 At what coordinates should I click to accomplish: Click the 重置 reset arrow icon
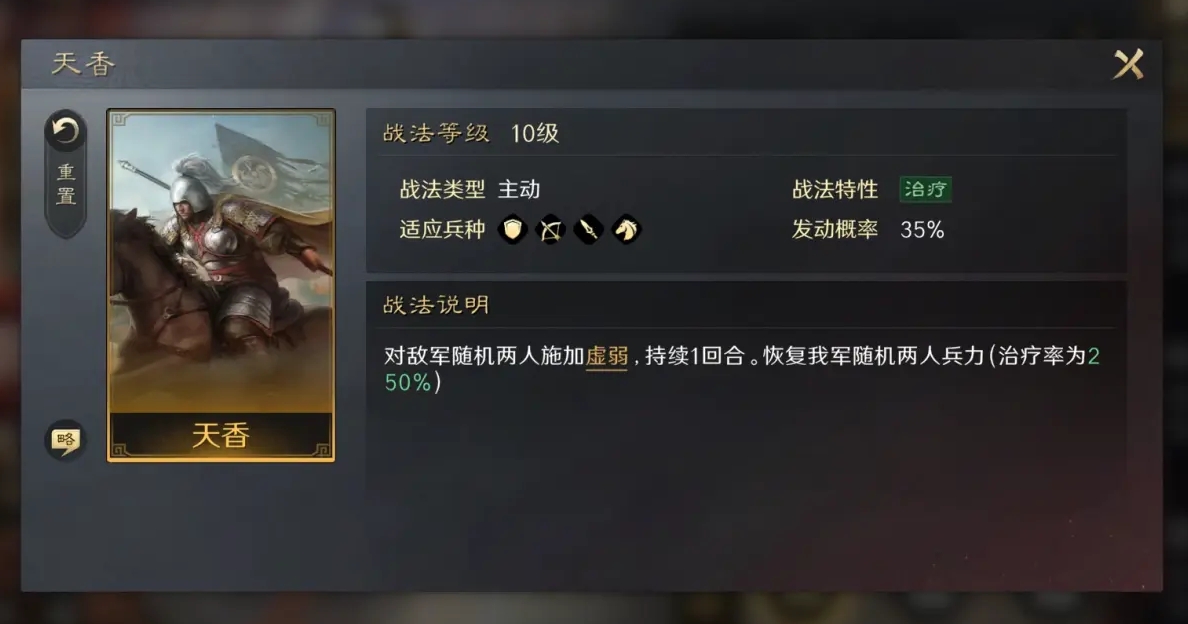[65, 131]
